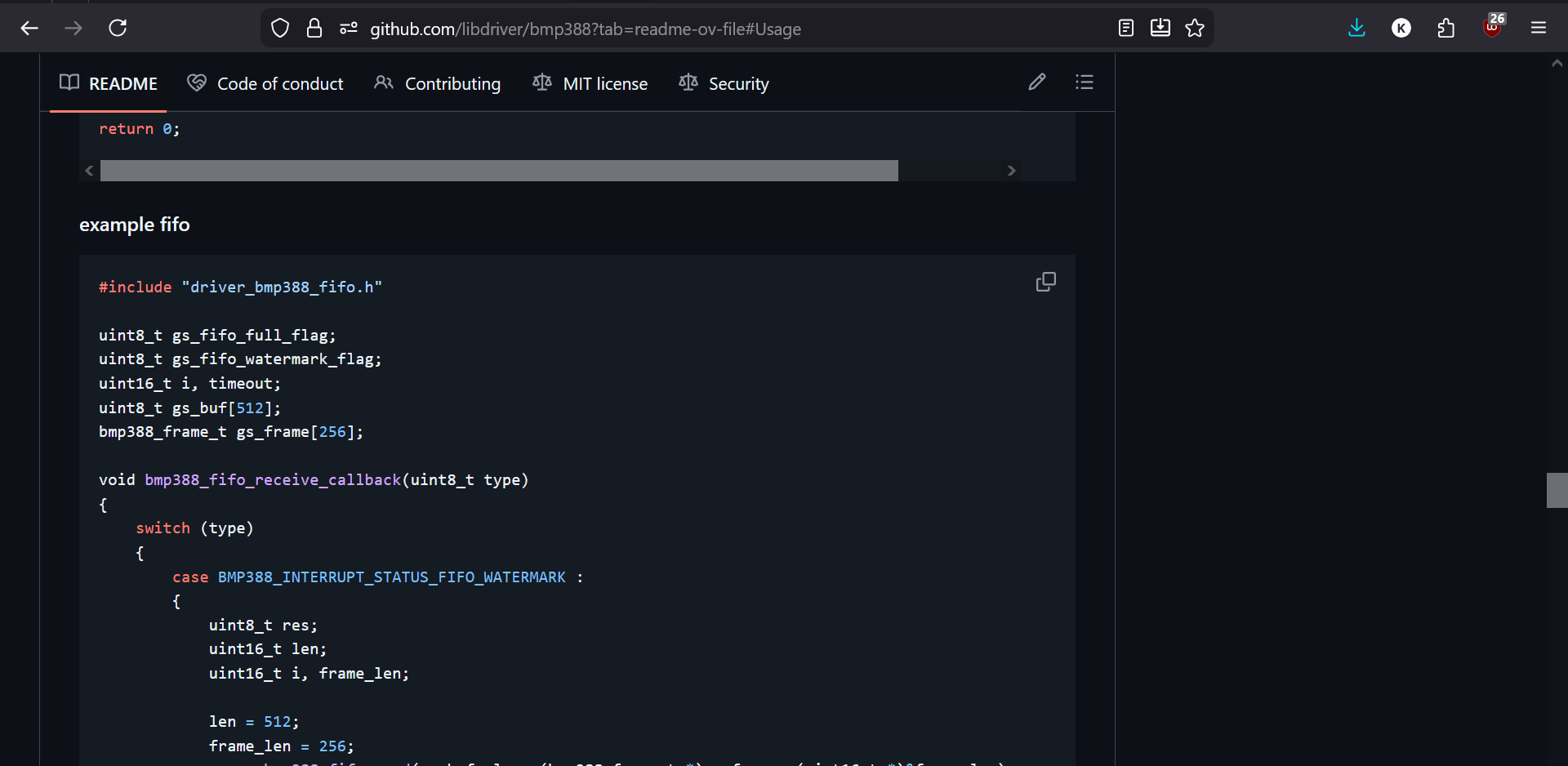Reload the current page

point(118,29)
